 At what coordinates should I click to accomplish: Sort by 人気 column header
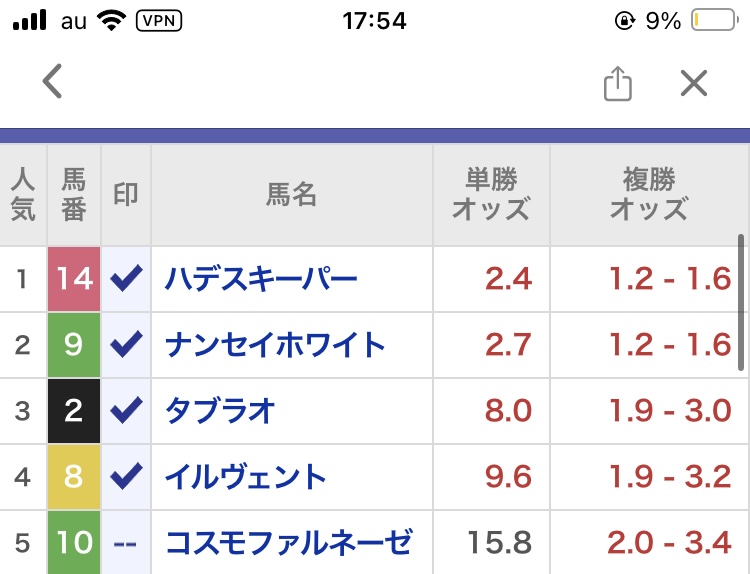[x=23, y=195]
